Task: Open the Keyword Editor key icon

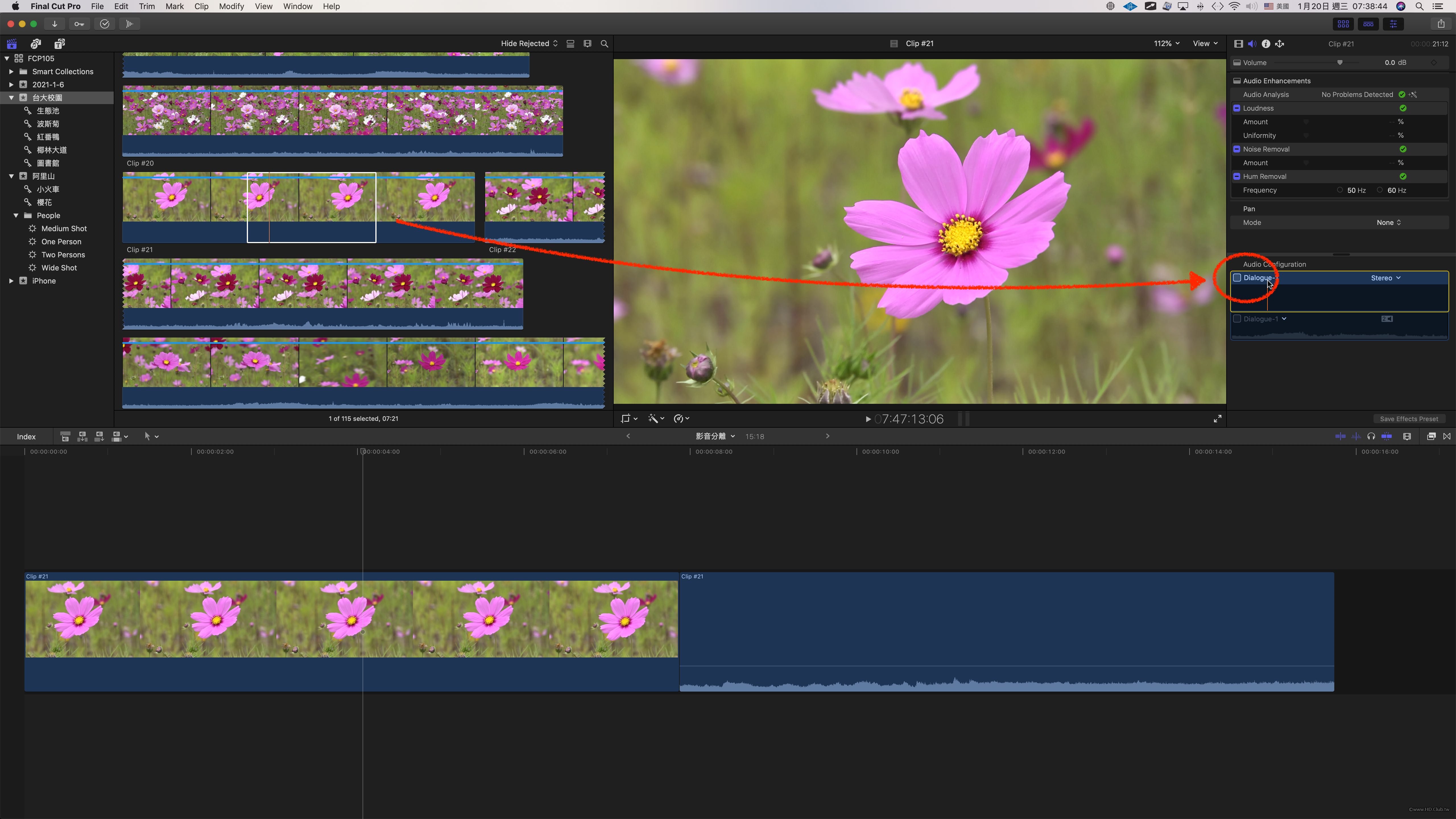Action: [x=79, y=24]
